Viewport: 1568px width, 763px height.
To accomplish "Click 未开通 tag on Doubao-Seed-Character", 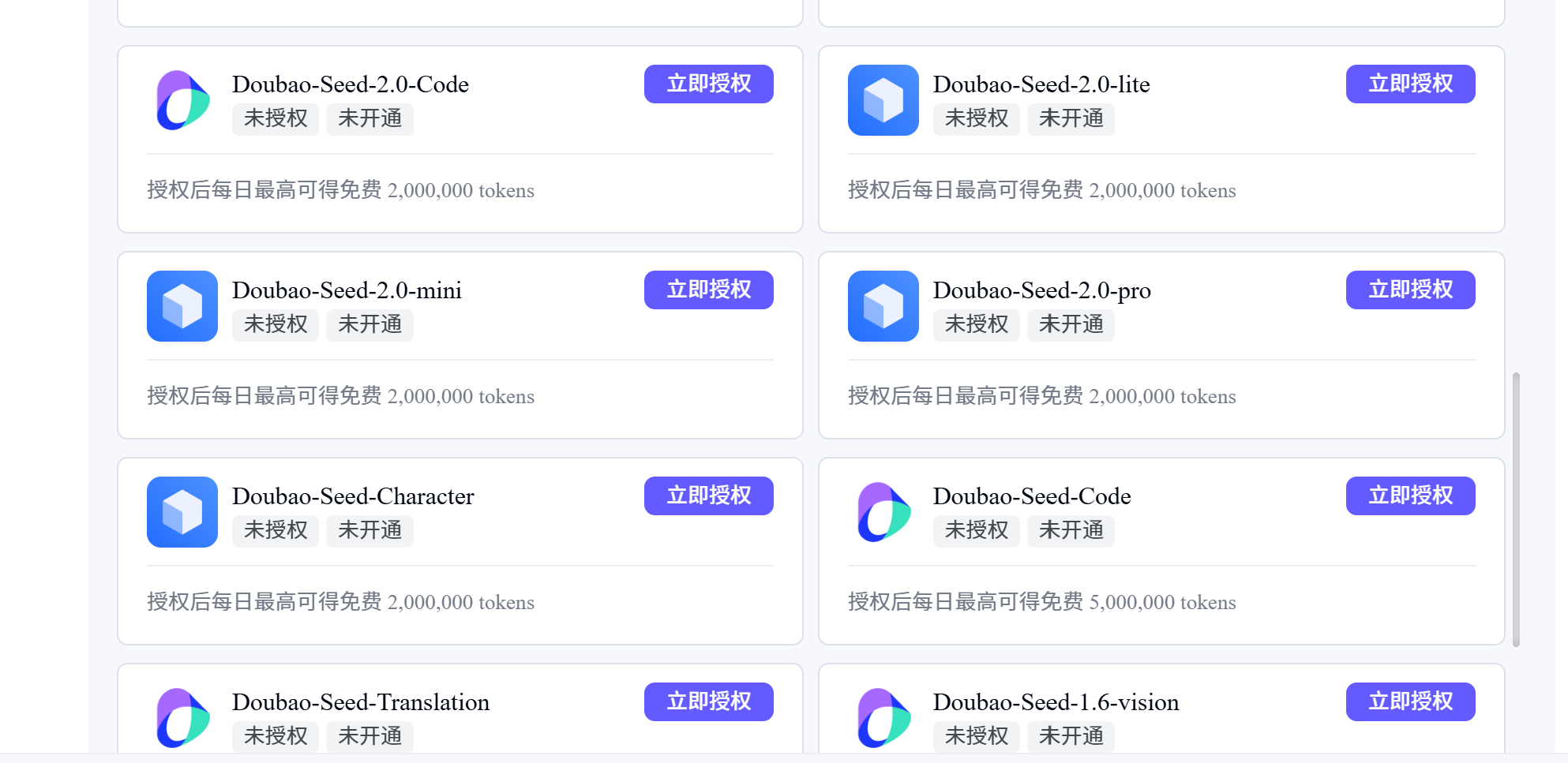I will pos(369,531).
